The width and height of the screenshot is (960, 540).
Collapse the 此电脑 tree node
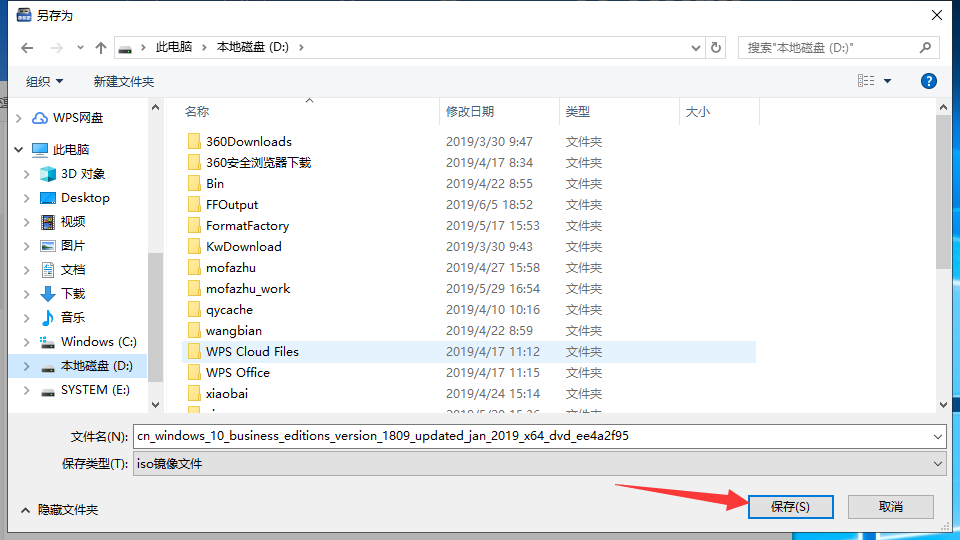(18, 150)
